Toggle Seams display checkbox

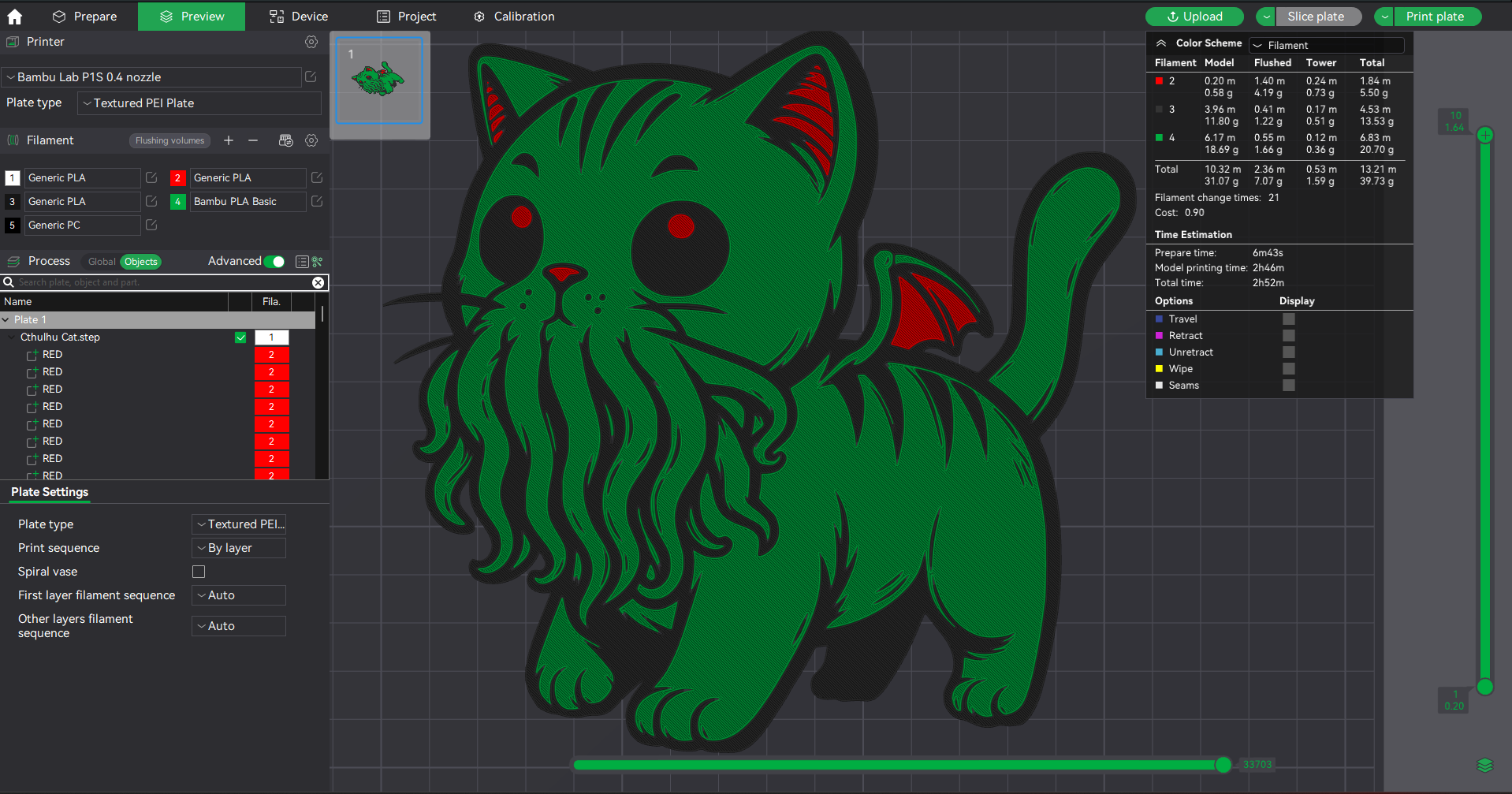point(1289,386)
